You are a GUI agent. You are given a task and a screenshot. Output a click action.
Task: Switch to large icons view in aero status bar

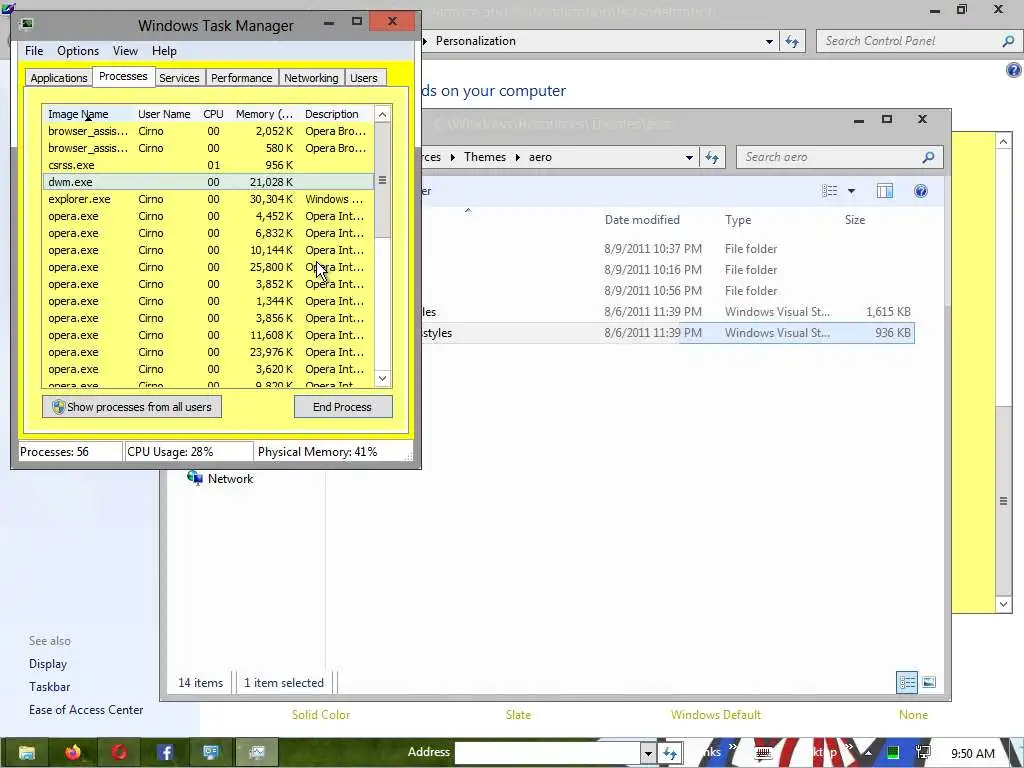point(929,682)
